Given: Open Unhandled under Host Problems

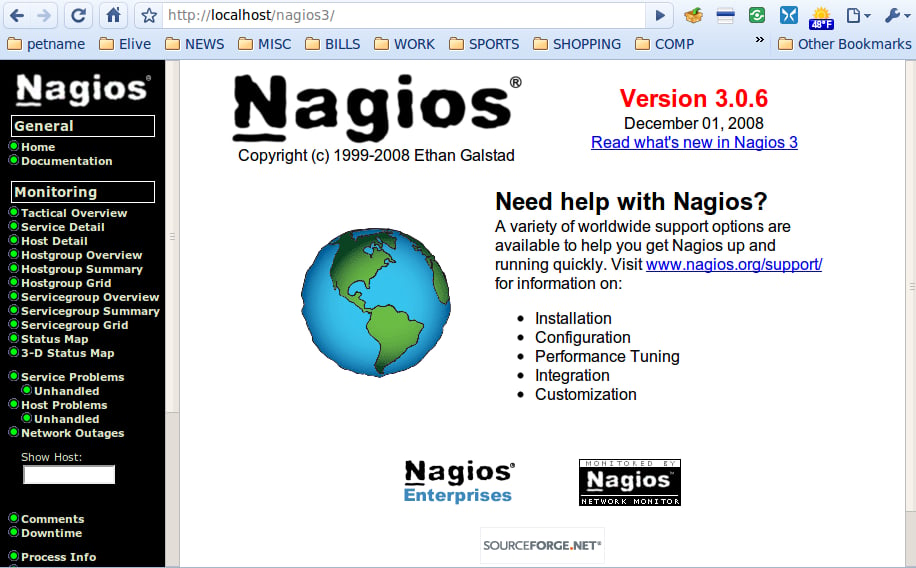Looking at the screenshot, I should pyautogui.click(x=67, y=420).
